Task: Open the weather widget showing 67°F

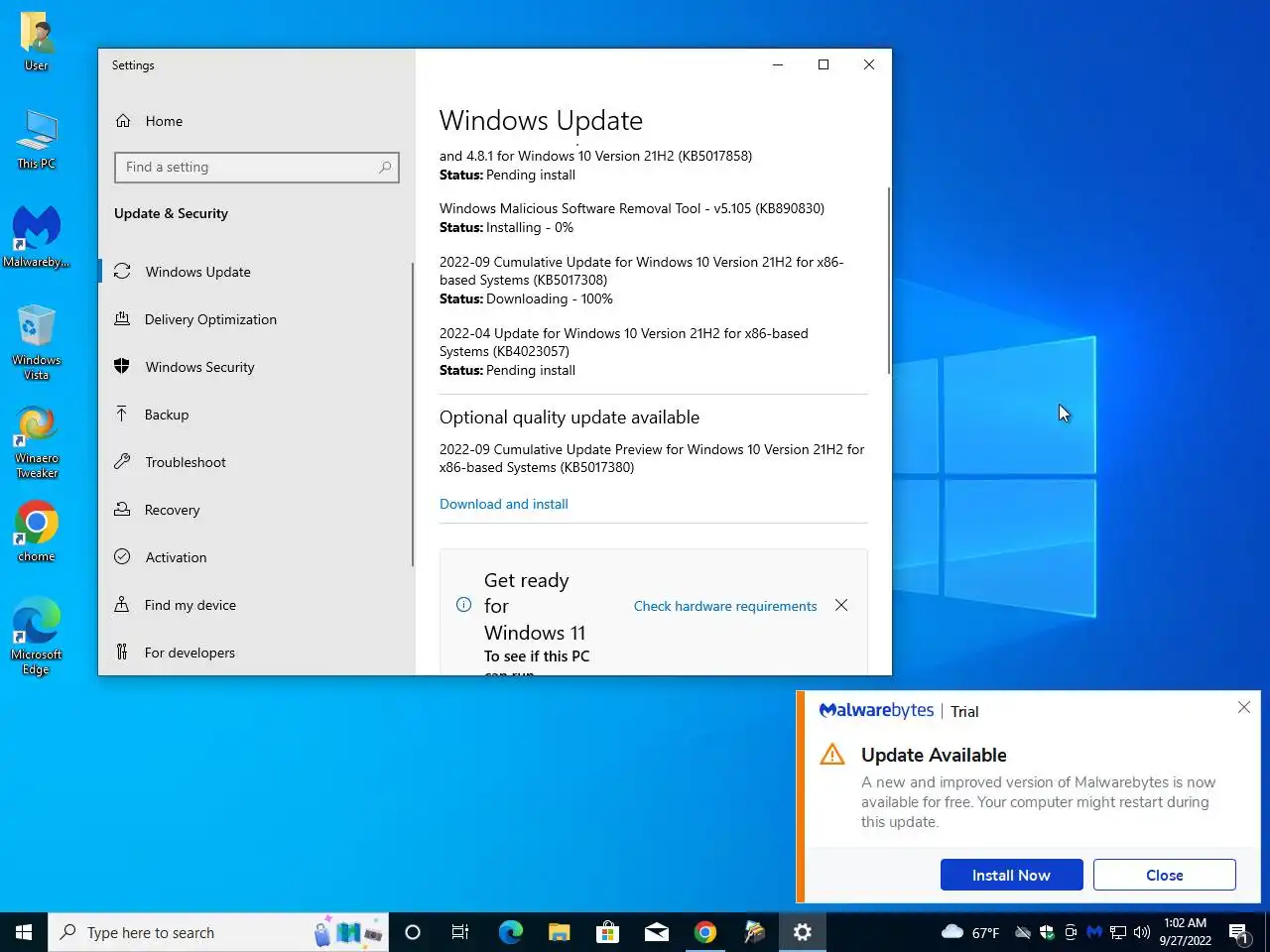Action: point(970,932)
